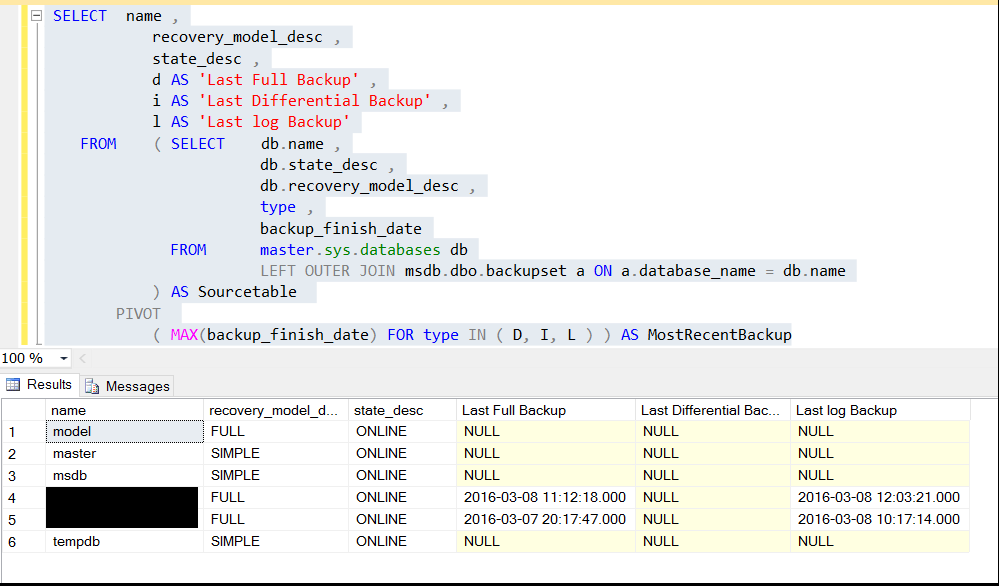This screenshot has height=586, width=999.
Task: Select the recovery_model_desc column header
Action: [275, 410]
